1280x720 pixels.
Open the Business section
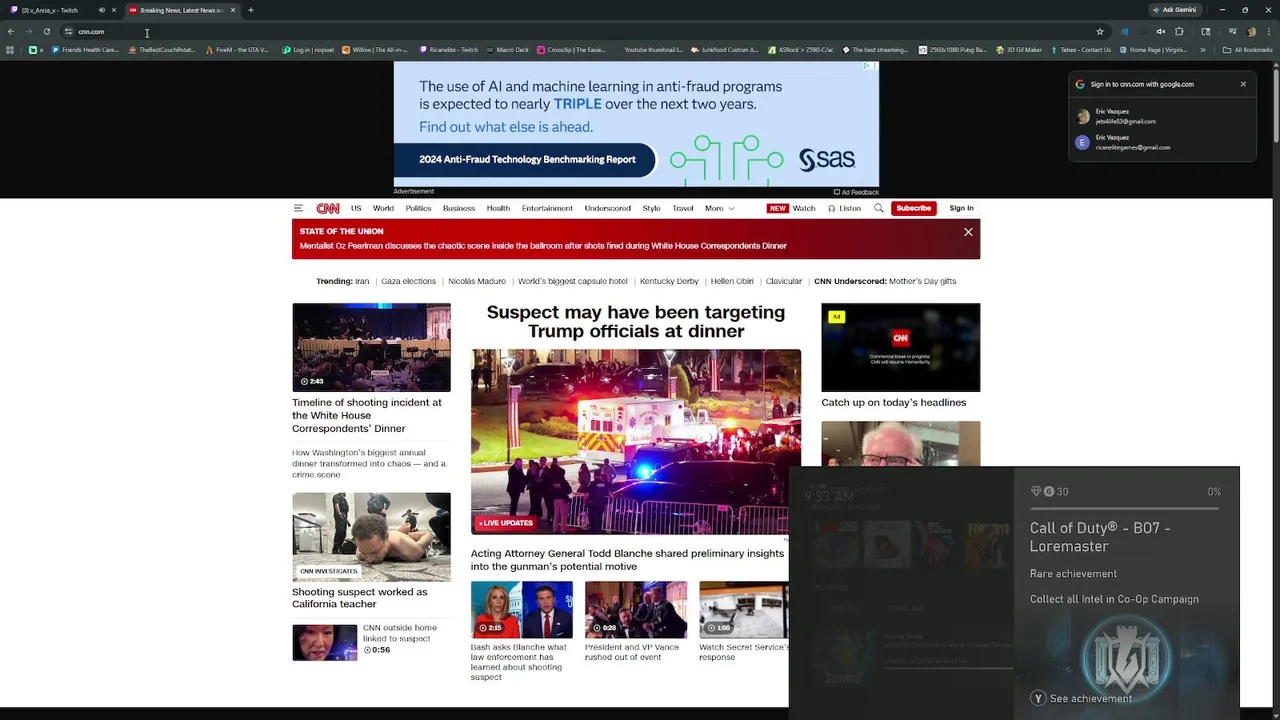click(x=459, y=208)
